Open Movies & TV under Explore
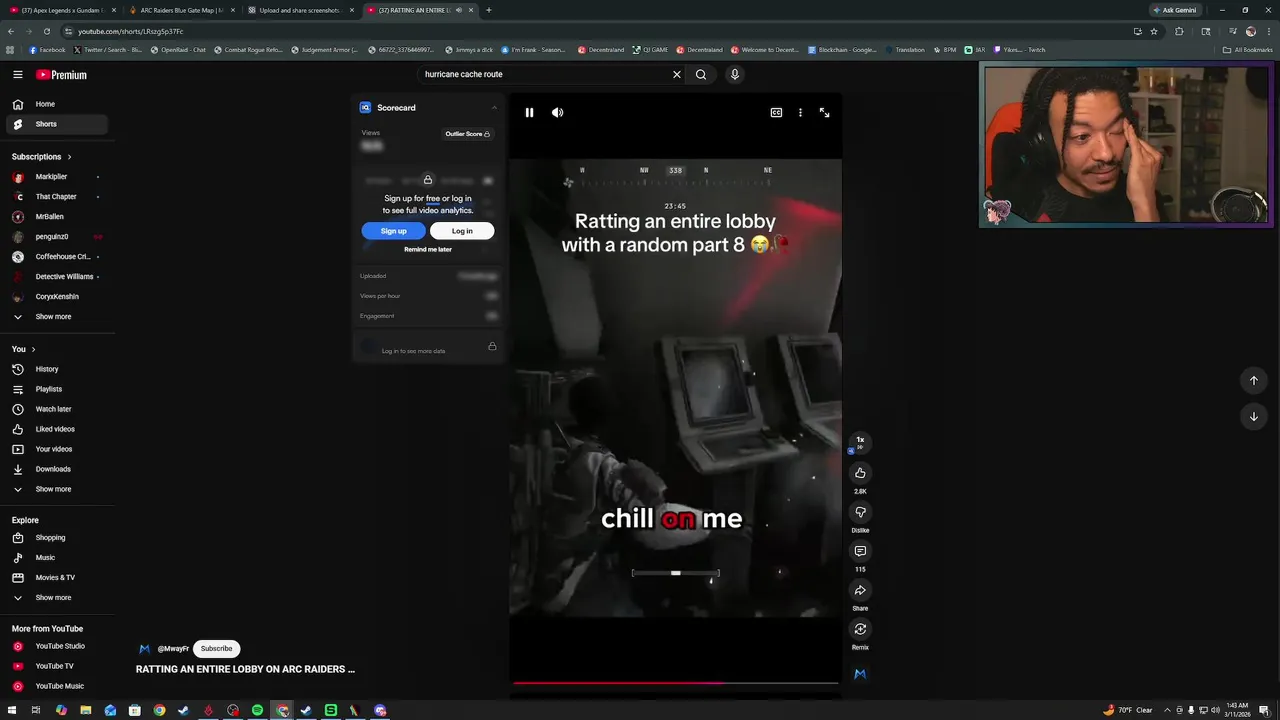Viewport: 1280px width, 720px height. coord(57,578)
